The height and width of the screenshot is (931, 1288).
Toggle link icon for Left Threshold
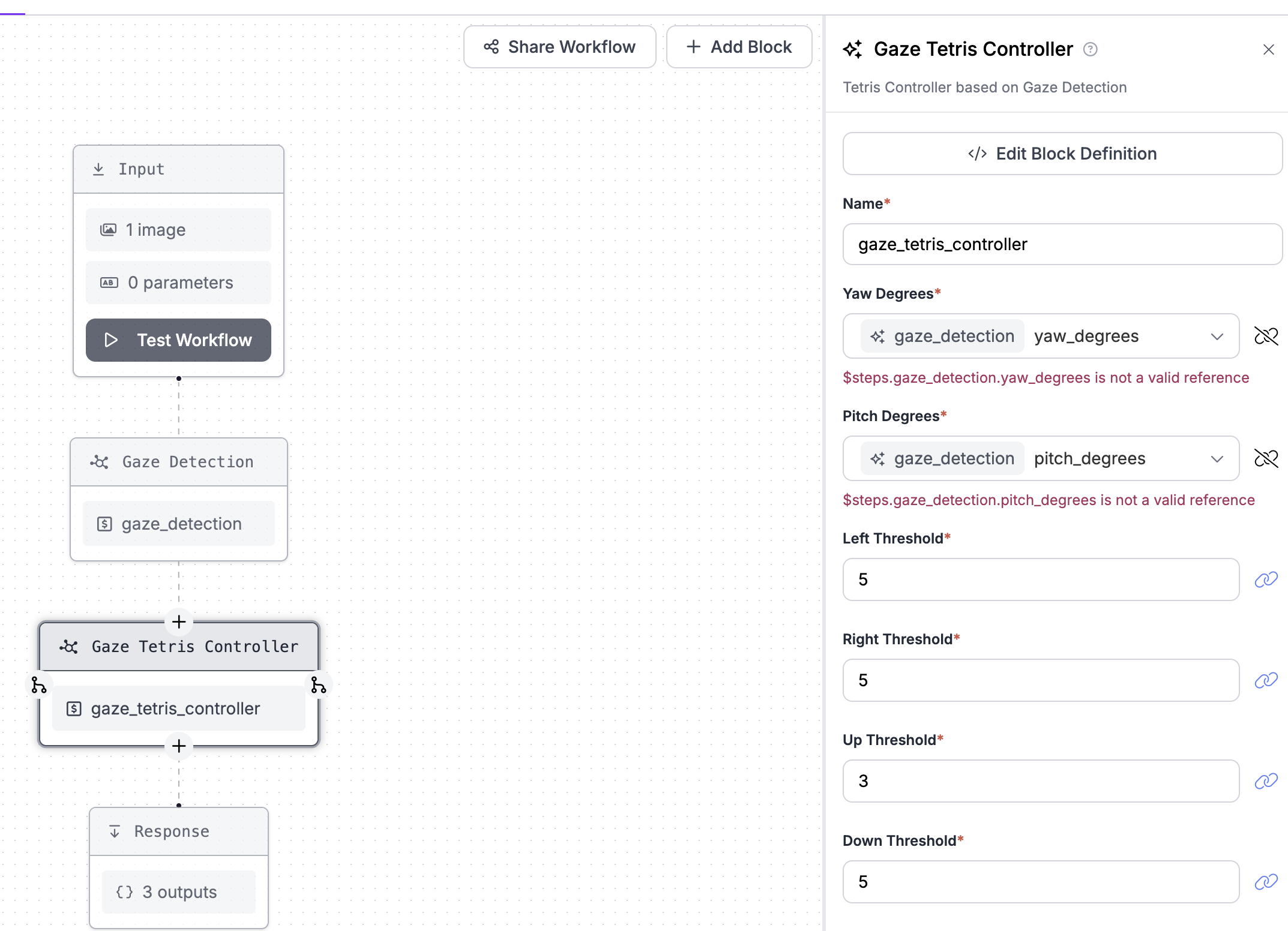pos(1266,579)
